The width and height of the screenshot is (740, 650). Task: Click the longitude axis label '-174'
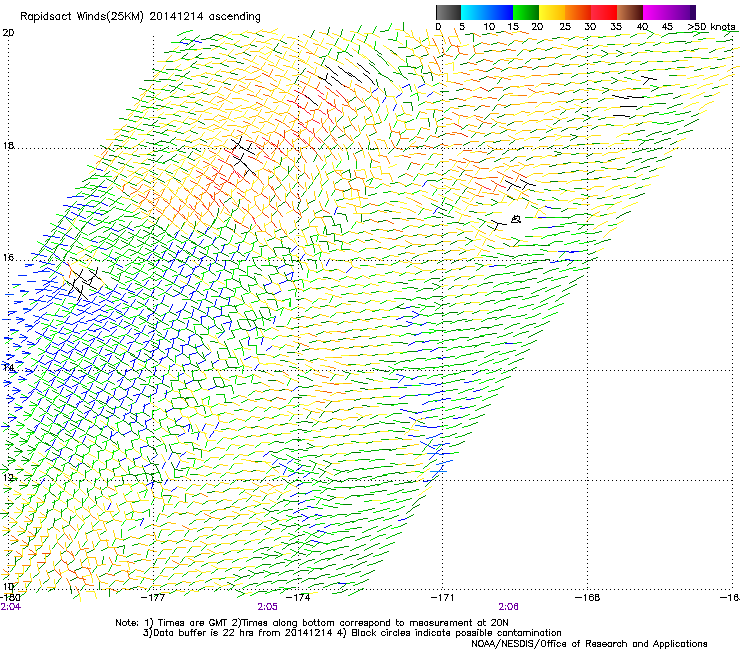point(298,598)
